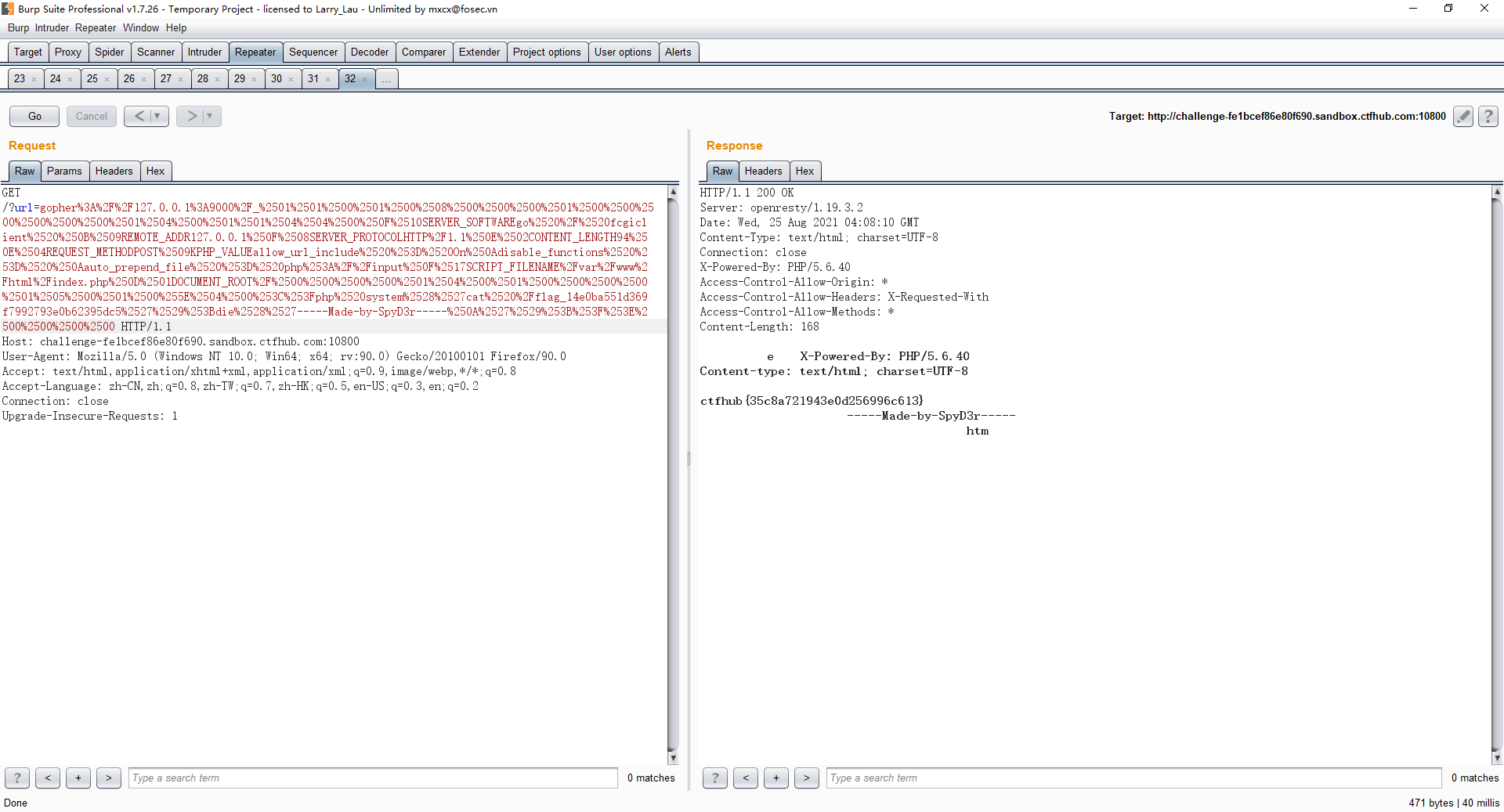This screenshot has height=812, width=1504.
Task: Click the request pane vertical scrollbar
Action: pos(673,475)
